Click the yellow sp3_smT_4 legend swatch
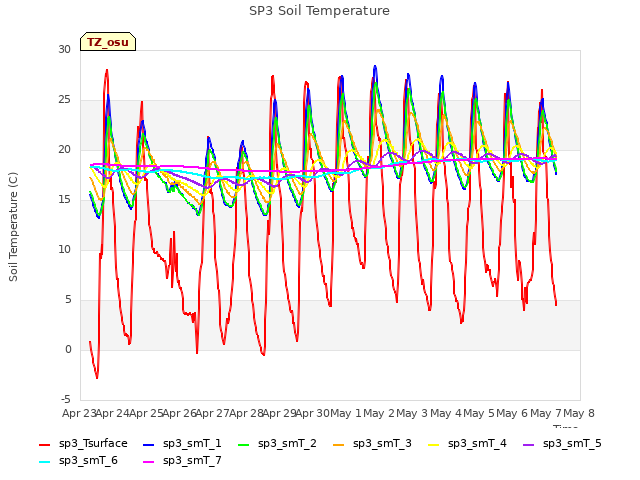640x480 pixels. pos(434,444)
